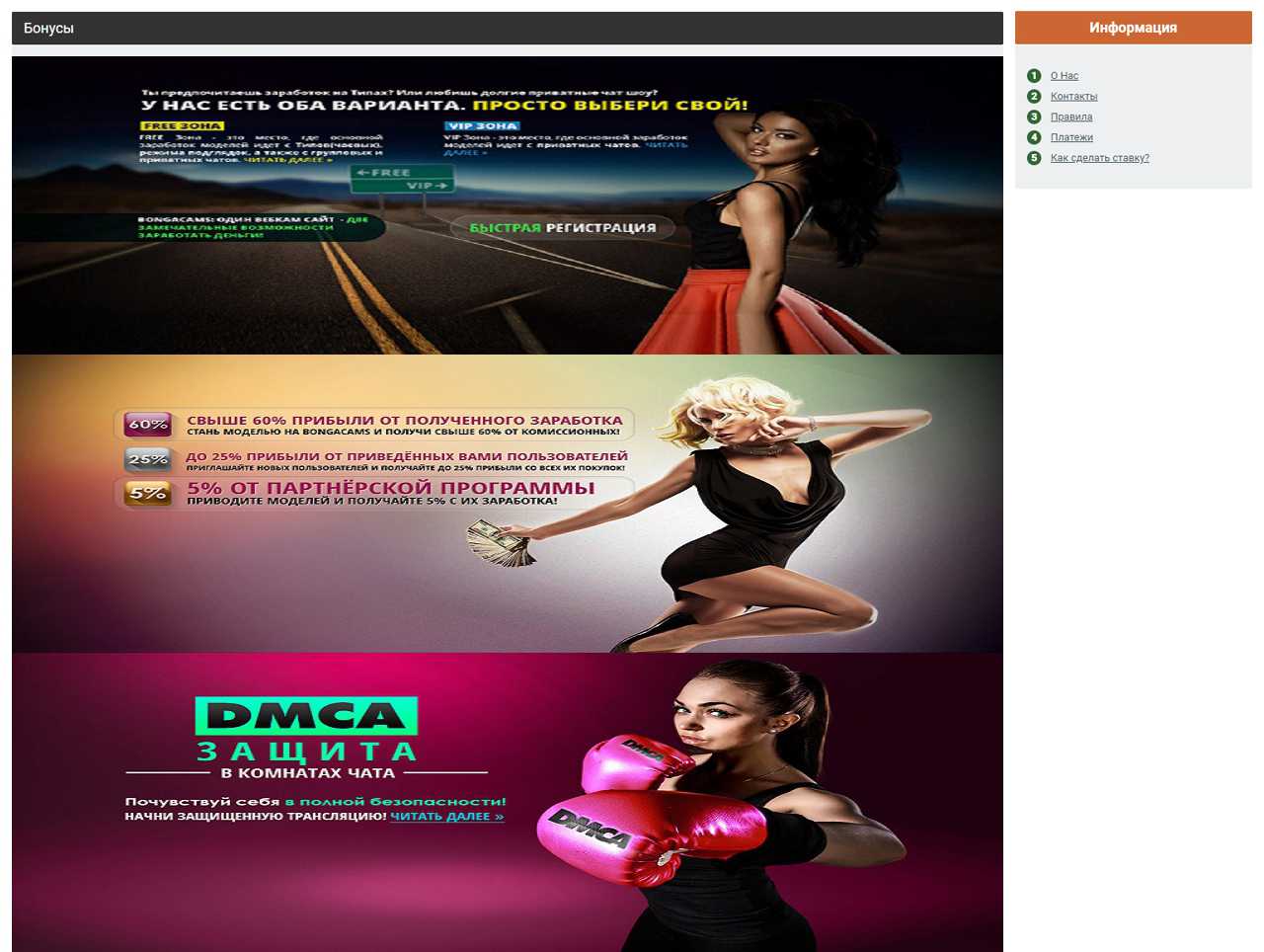1264x952 pixels.
Task: Click the FREE ЗОНА label
Action: (x=182, y=126)
